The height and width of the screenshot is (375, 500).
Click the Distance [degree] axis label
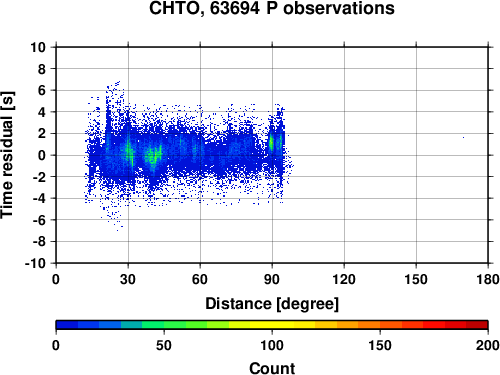pyautogui.click(x=272, y=304)
